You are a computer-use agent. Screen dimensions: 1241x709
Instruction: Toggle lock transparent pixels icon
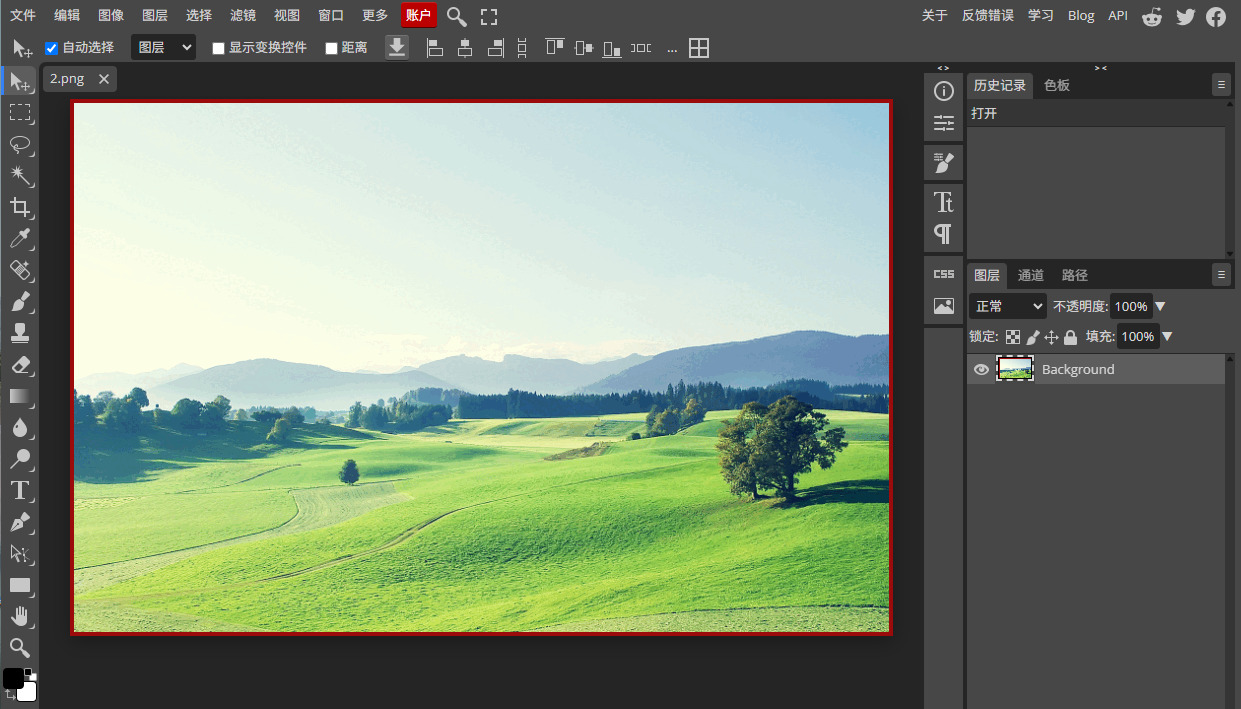click(1013, 338)
